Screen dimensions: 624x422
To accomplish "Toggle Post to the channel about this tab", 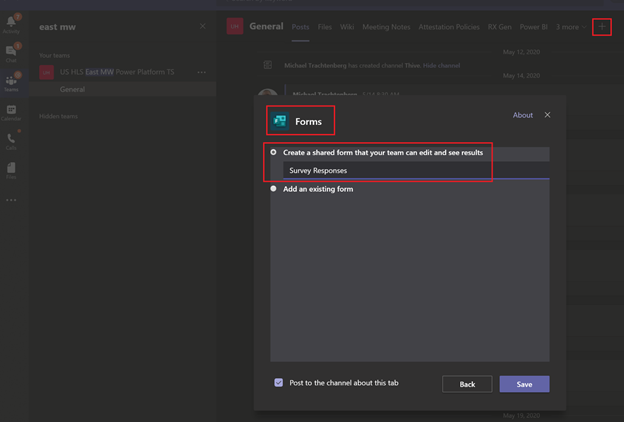I will pos(279,383).
